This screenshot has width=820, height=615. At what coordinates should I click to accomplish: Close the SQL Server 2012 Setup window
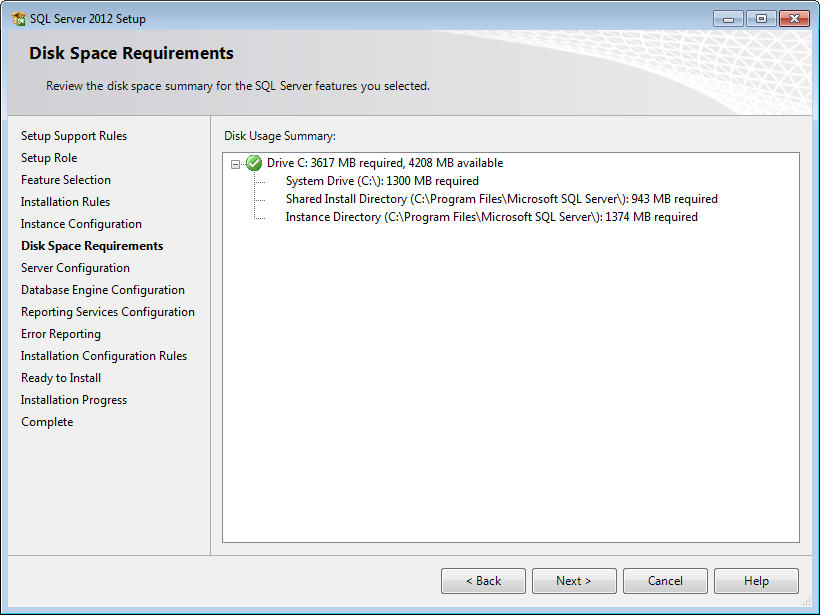[x=794, y=19]
